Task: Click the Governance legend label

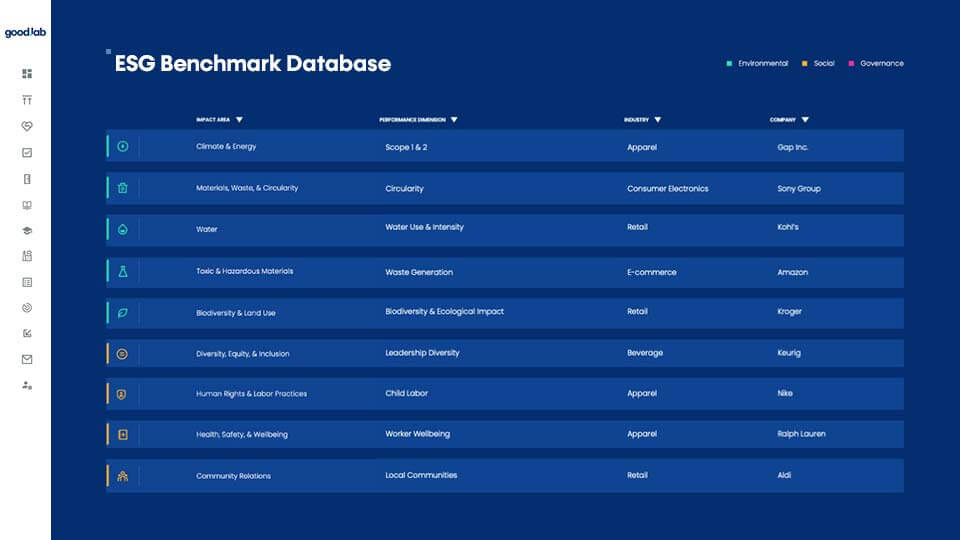Action: (882, 63)
